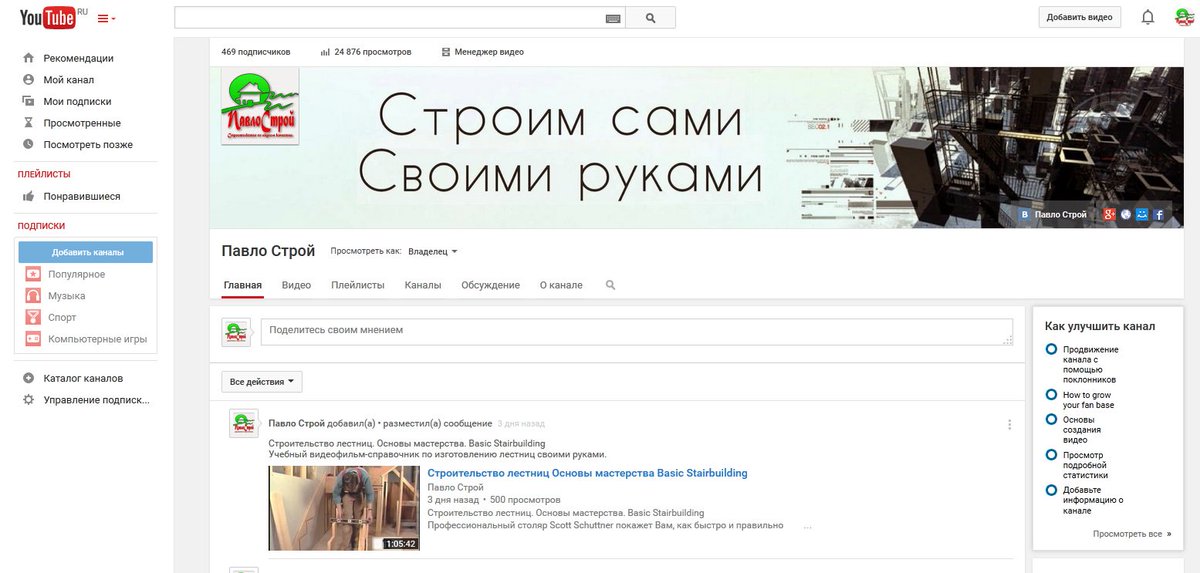This screenshot has width=1200, height=573.
Task: Click the thumbs-up icon beside Понравившиеся
Action: tap(28, 196)
